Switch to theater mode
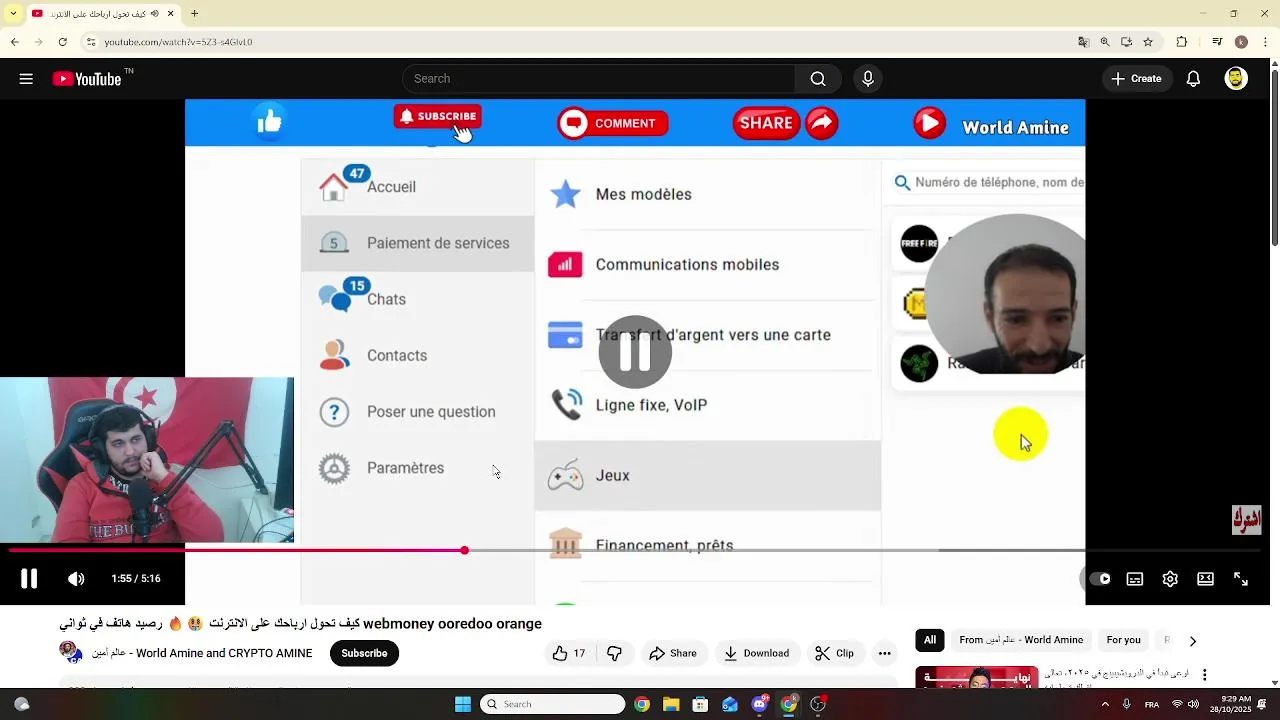The height and width of the screenshot is (720, 1280). (1206, 579)
